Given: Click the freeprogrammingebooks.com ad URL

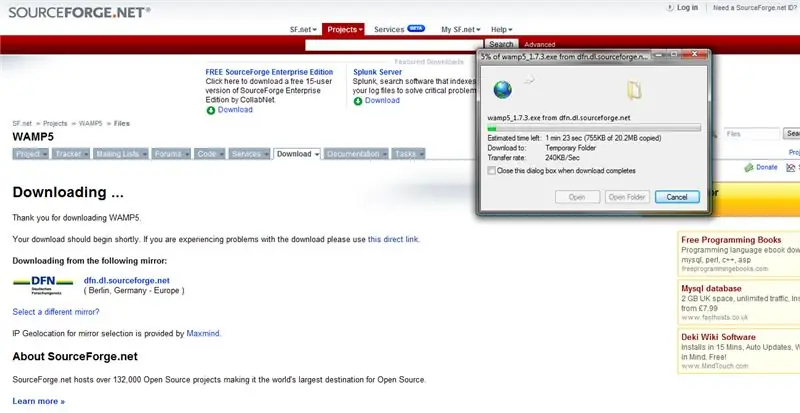Looking at the screenshot, I should [724, 269].
